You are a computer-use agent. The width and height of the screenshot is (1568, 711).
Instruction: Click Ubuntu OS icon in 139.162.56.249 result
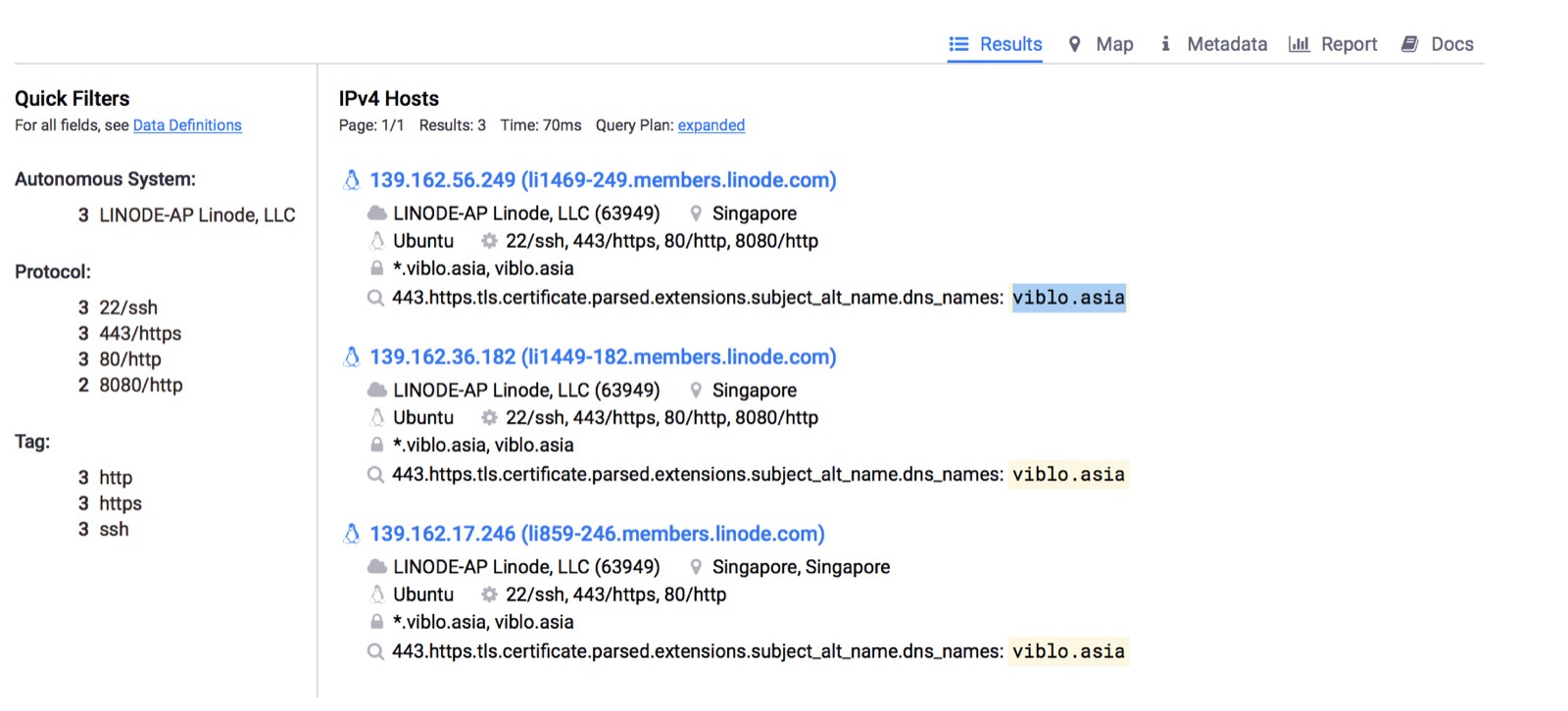[377, 241]
